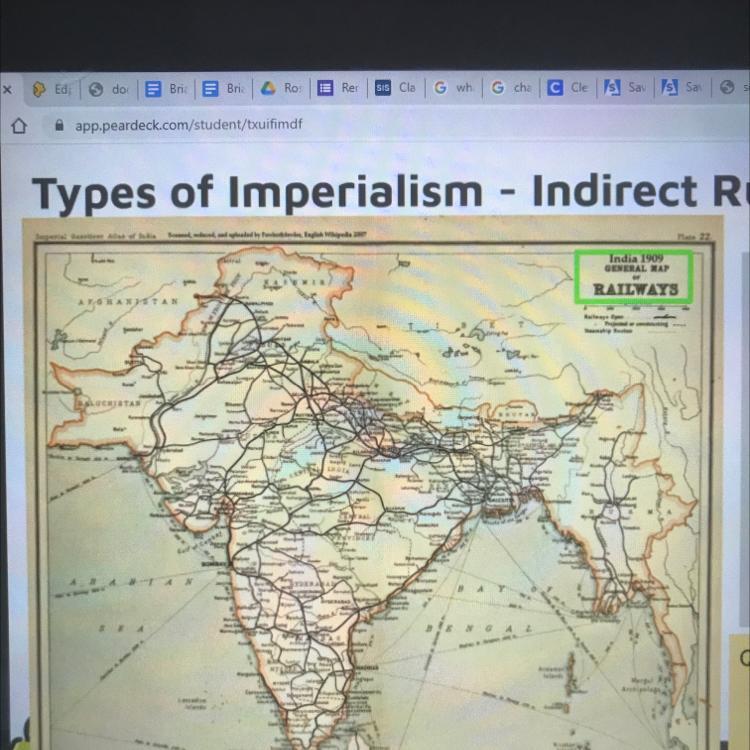Switch to Google Drive 'Ro' tab

click(x=281, y=88)
